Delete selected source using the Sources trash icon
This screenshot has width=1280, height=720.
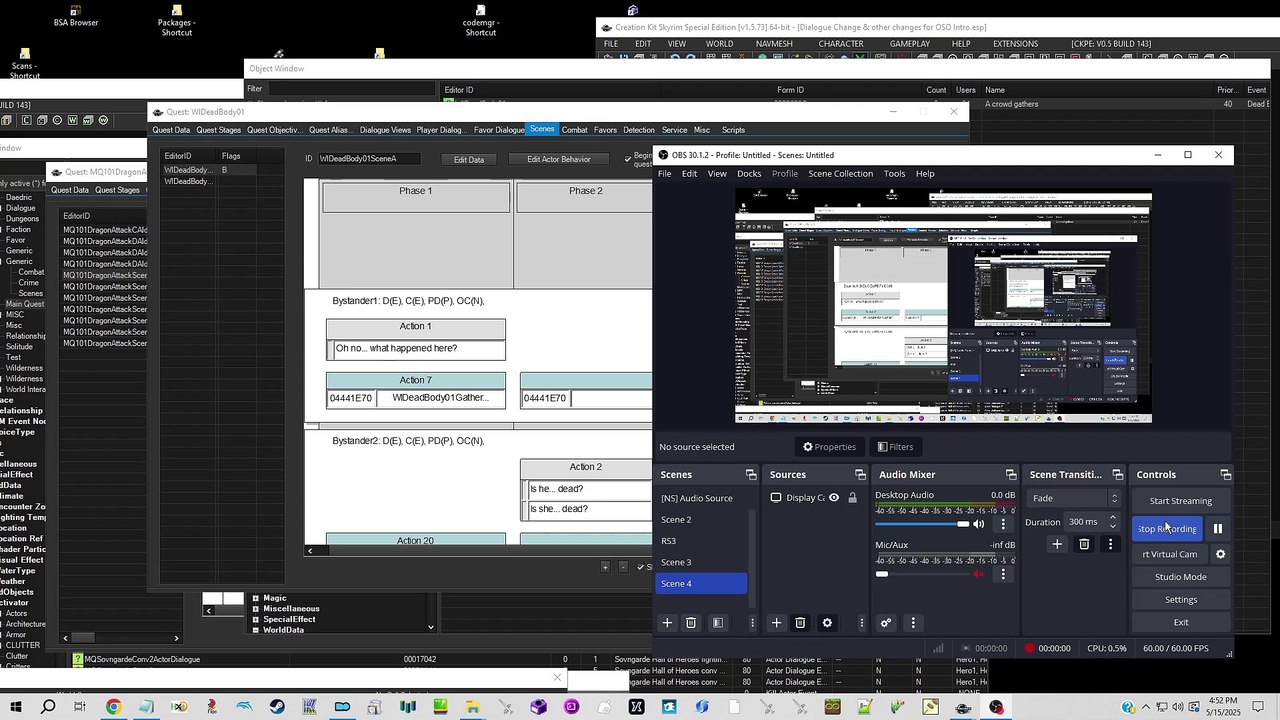click(x=800, y=623)
